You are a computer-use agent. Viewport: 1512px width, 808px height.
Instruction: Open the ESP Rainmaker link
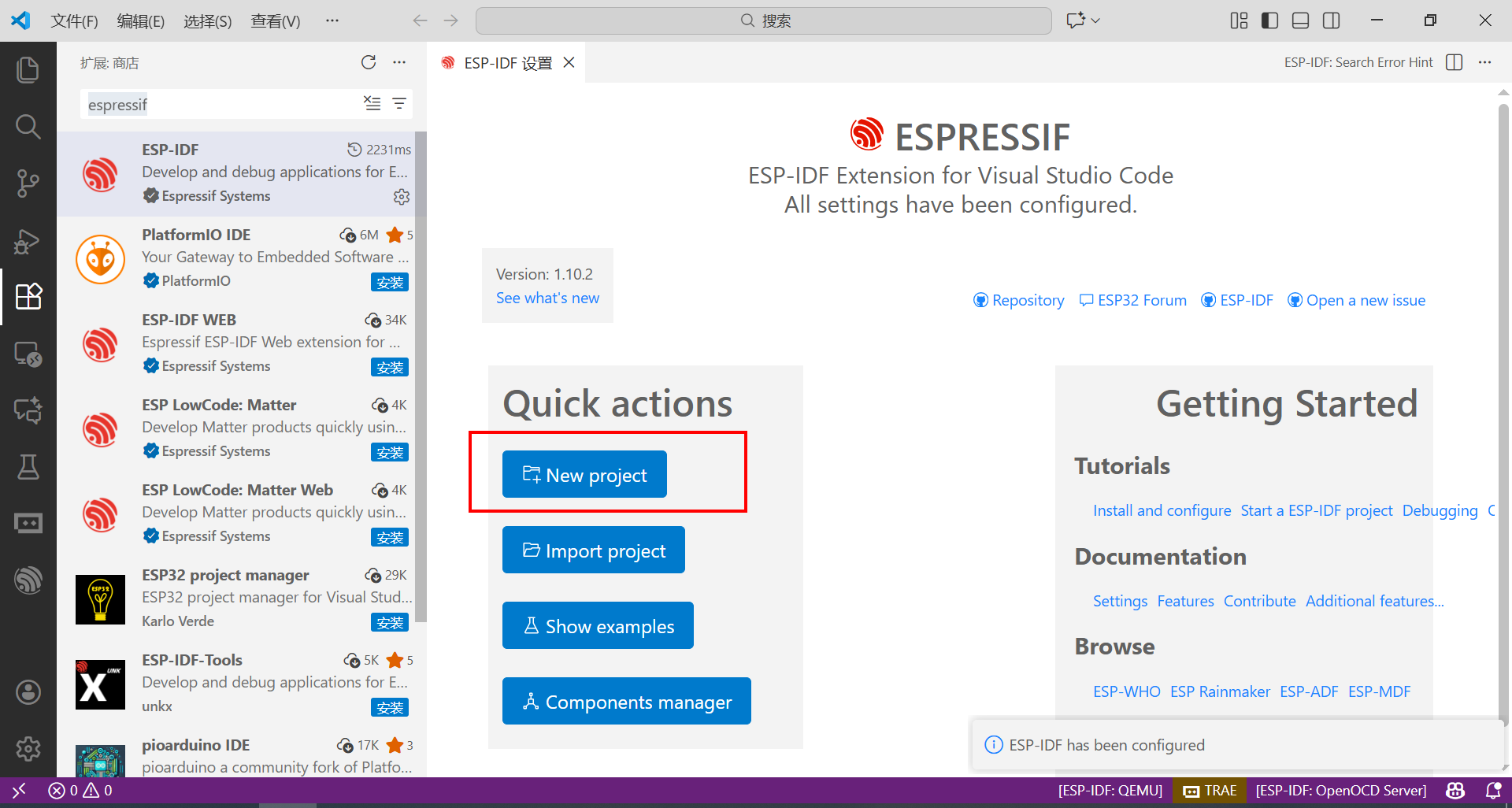(1220, 691)
